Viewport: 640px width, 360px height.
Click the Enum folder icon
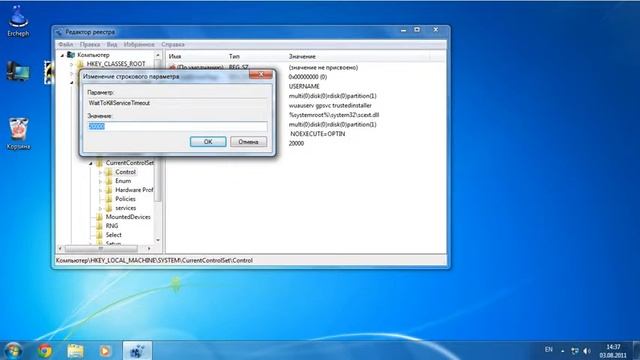[109, 181]
